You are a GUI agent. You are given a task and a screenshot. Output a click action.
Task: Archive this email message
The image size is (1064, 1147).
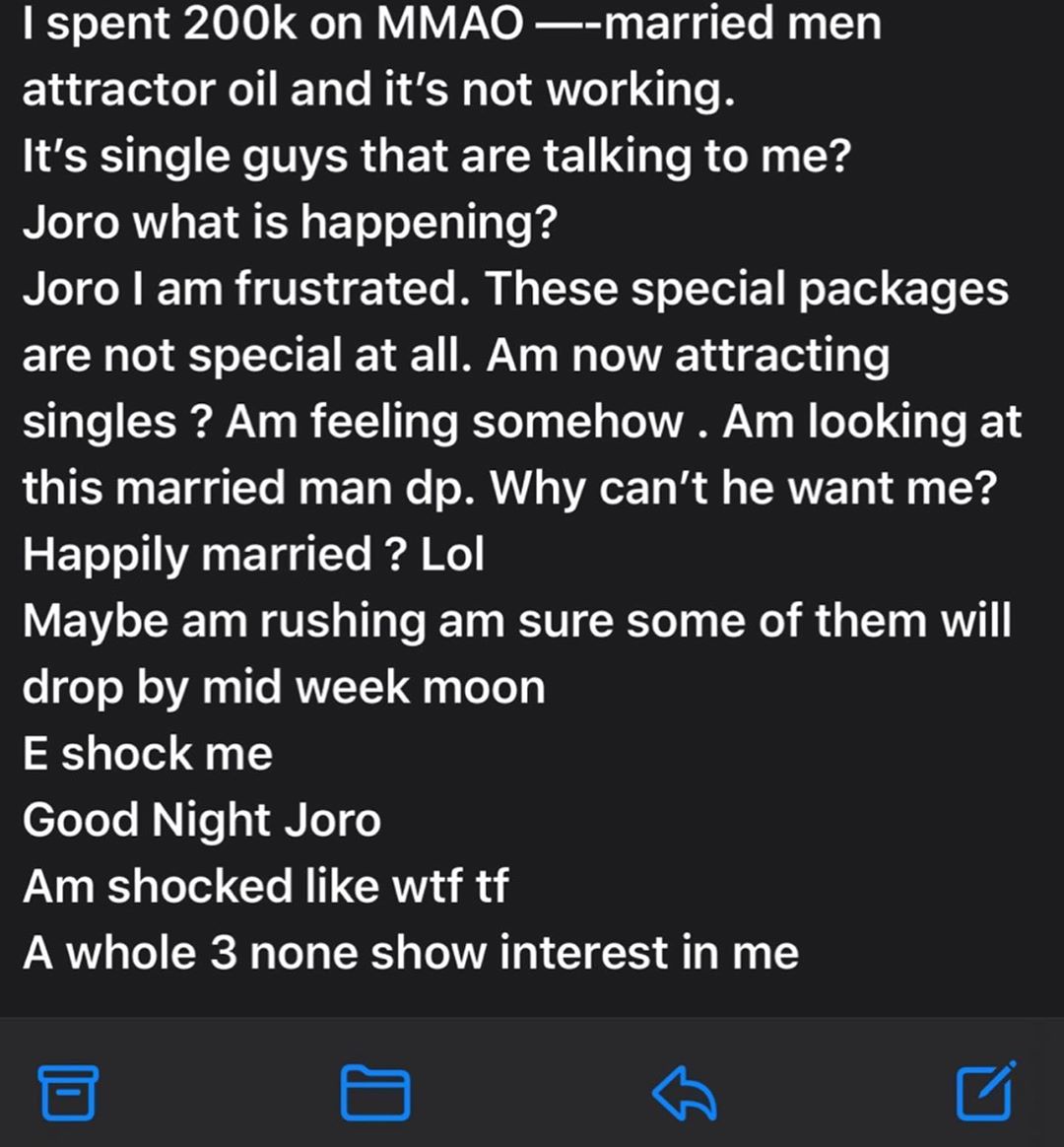67,1093
